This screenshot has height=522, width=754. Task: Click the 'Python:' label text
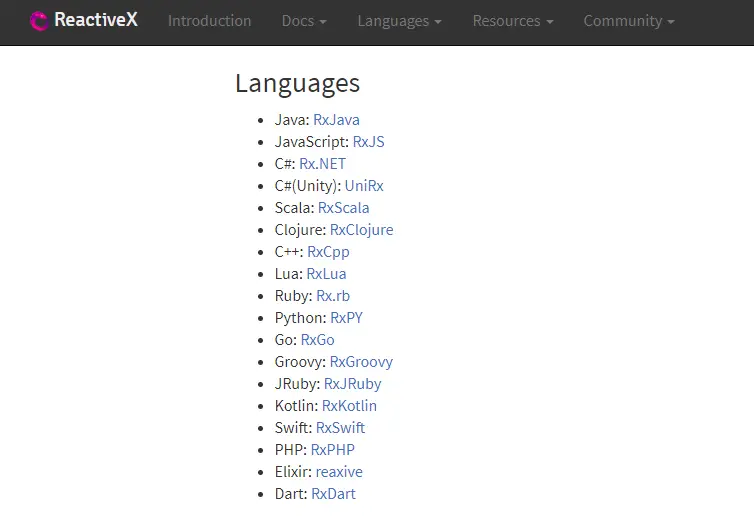301,318
